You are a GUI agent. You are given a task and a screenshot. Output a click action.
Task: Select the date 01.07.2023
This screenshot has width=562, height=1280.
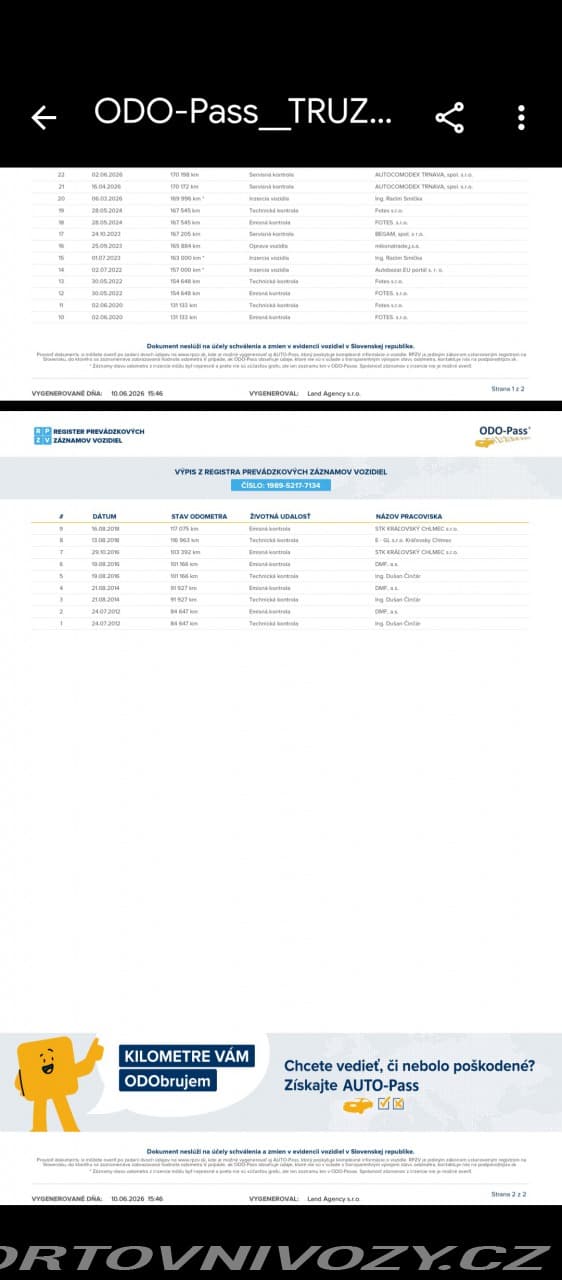[x=106, y=258]
